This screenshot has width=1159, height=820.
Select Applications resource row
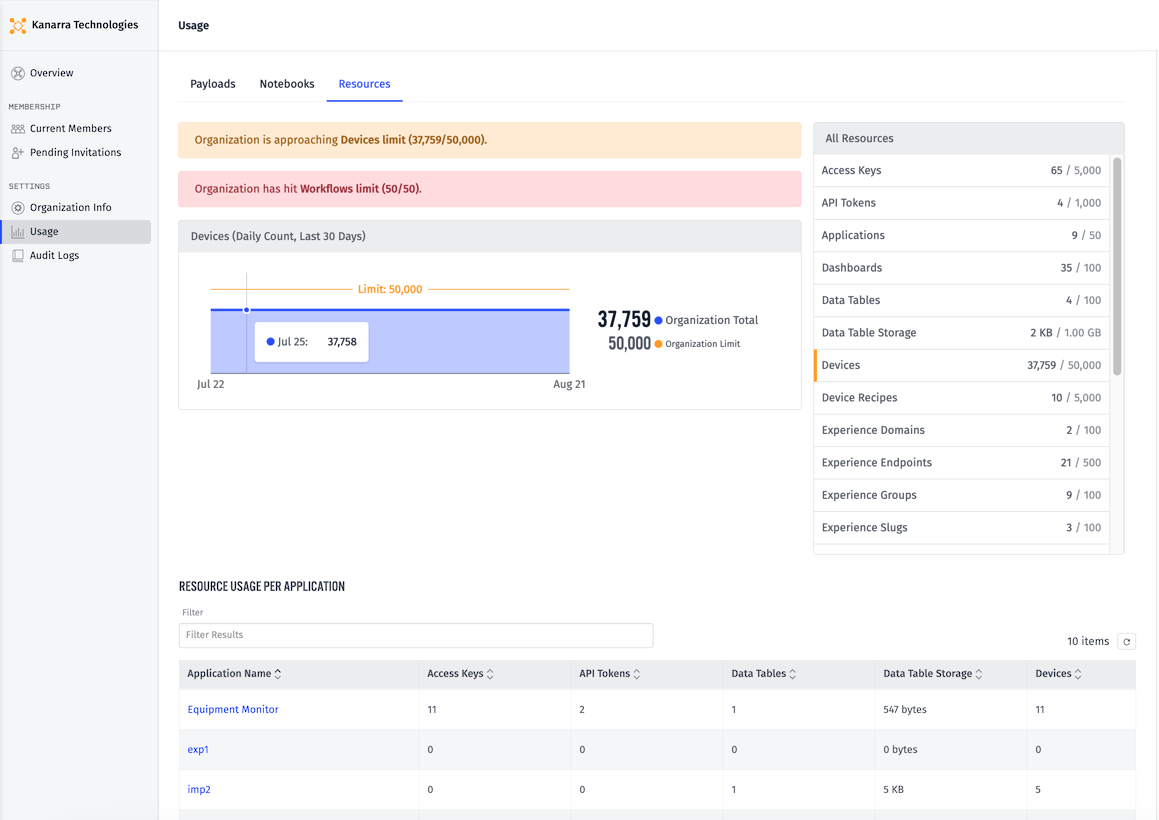pyautogui.click(x=961, y=236)
